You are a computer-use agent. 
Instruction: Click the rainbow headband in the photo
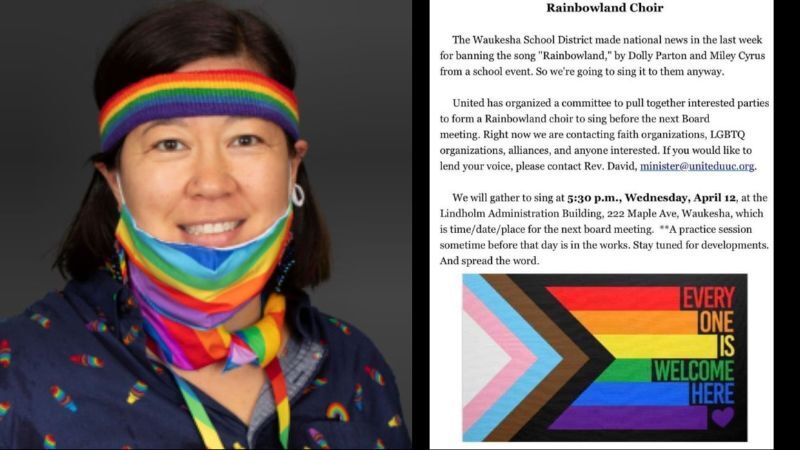point(198,105)
